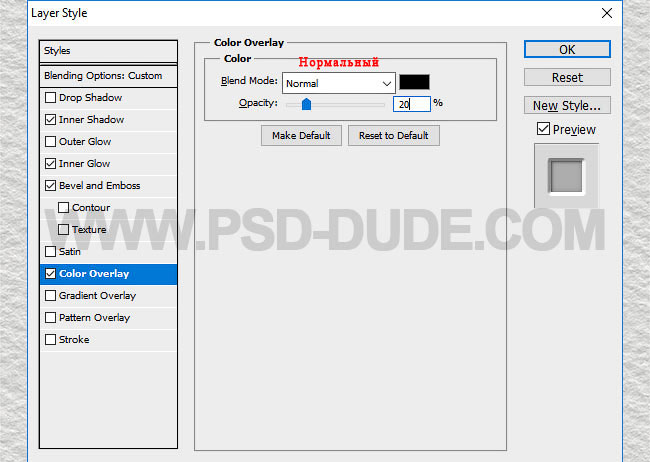The width and height of the screenshot is (650, 462).
Task: Click the style preview thumbnail
Action: pos(566,176)
